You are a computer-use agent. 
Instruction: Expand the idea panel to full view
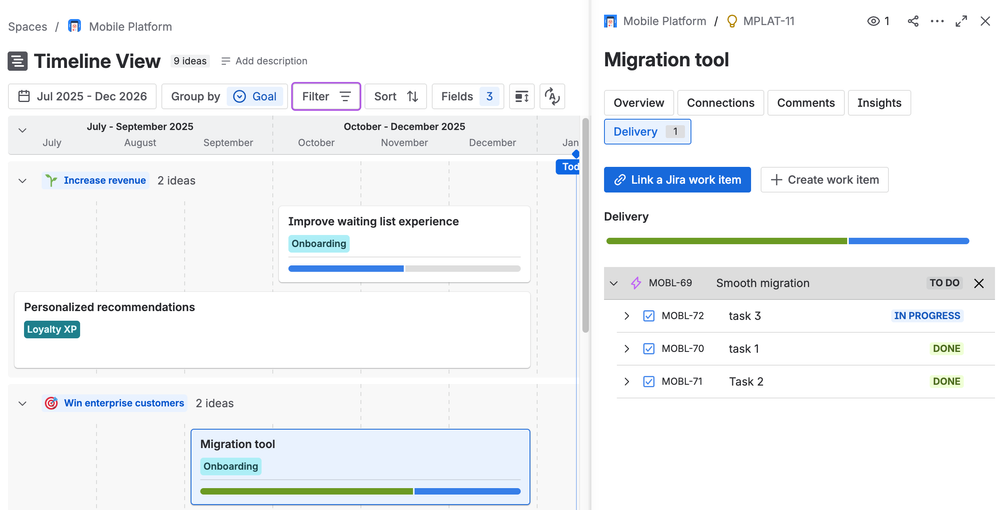point(961,21)
